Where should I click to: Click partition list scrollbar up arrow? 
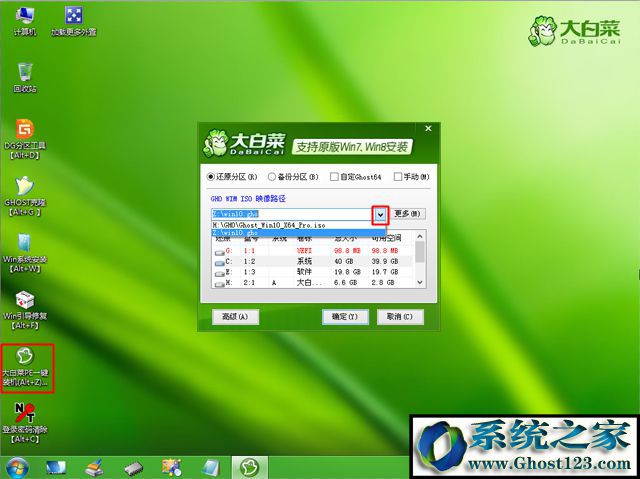click(x=420, y=236)
